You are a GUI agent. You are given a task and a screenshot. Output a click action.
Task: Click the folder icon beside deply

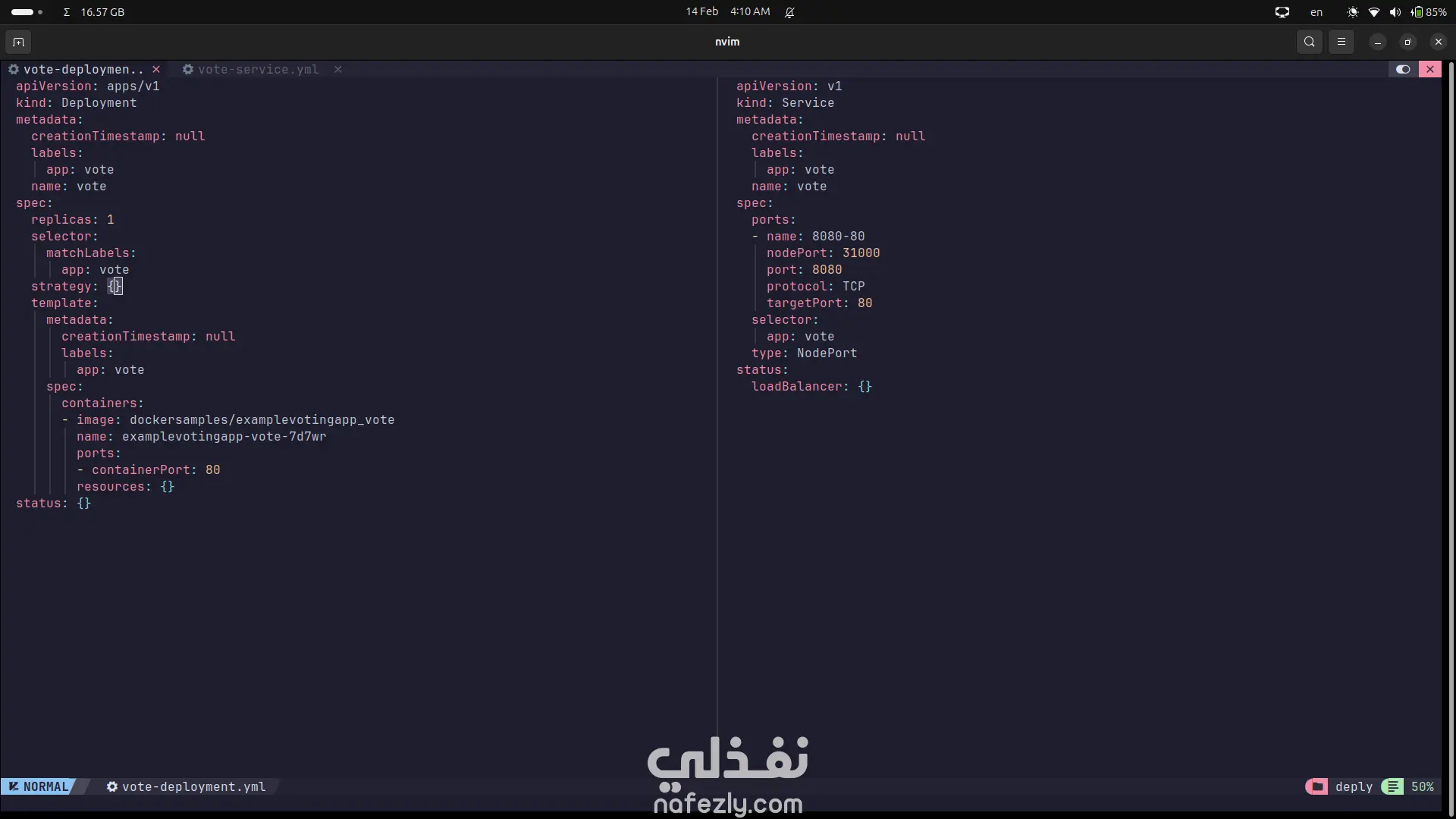pyautogui.click(x=1316, y=786)
